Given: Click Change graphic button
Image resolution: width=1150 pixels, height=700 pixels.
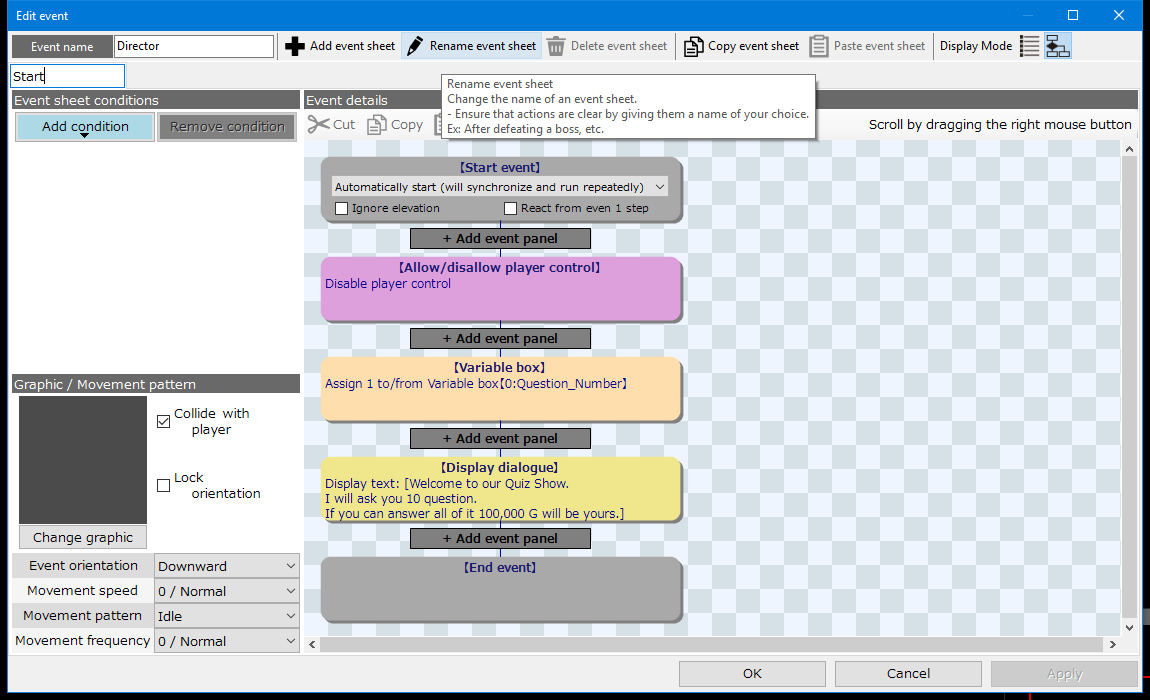Looking at the screenshot, I should point(83,537).
